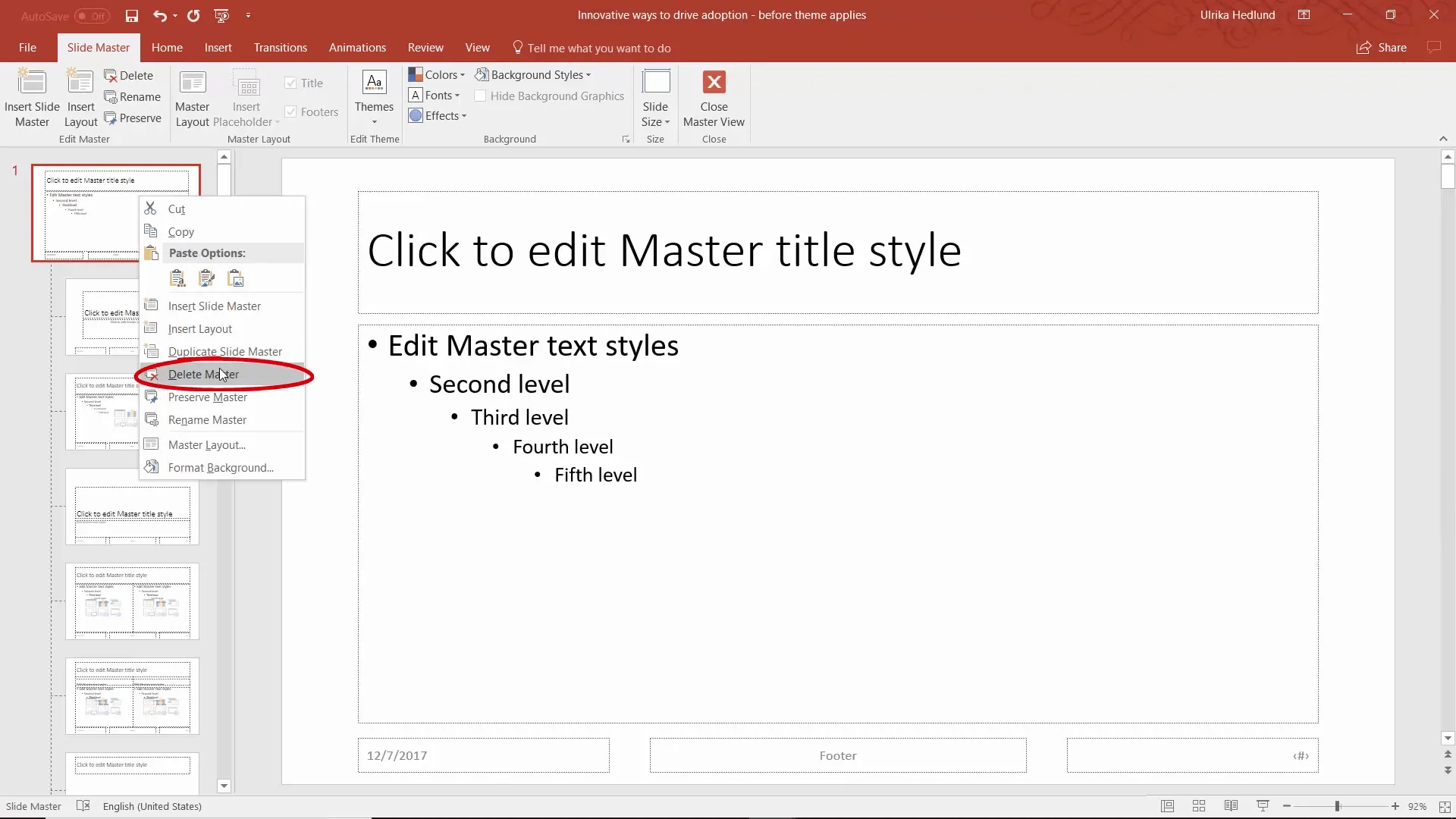
Task: Select Keep Source Formatting paste option
Action: pos(206,278)
